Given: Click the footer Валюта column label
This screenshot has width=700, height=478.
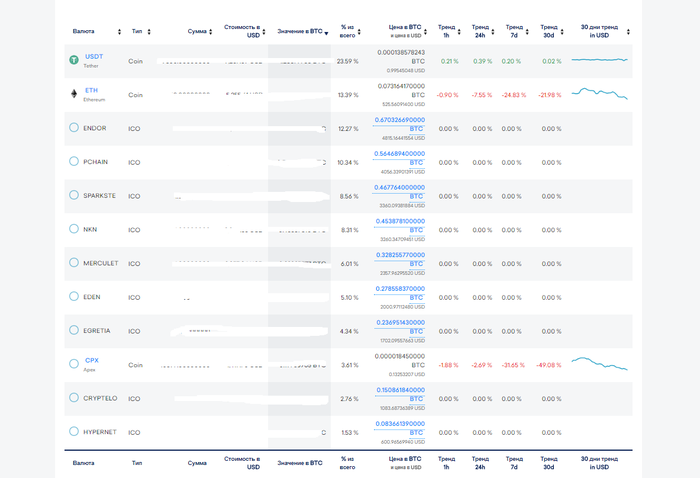Looking at the screenshot, I should coord(83,463).
